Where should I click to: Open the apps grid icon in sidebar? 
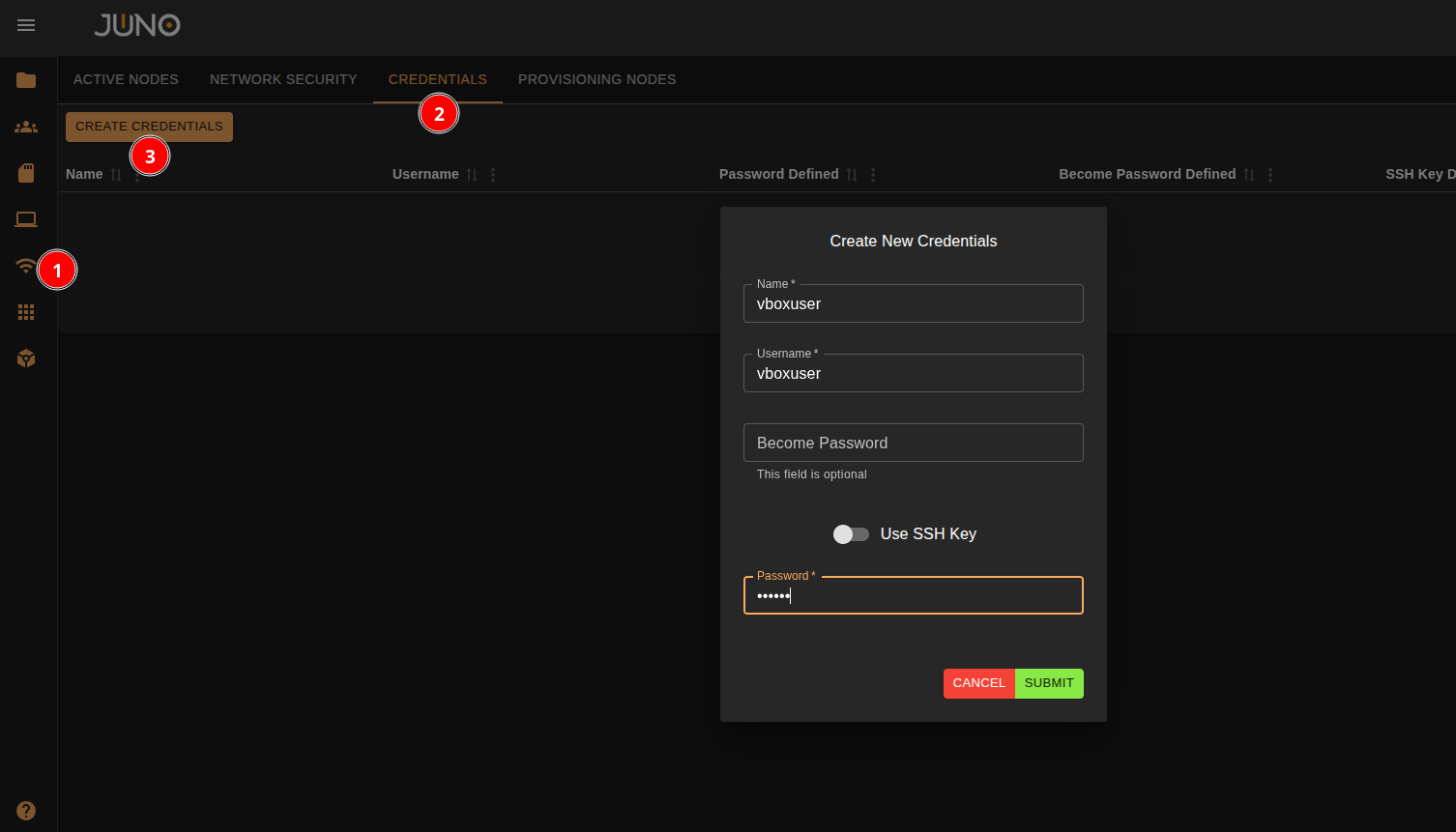(26, 312)
